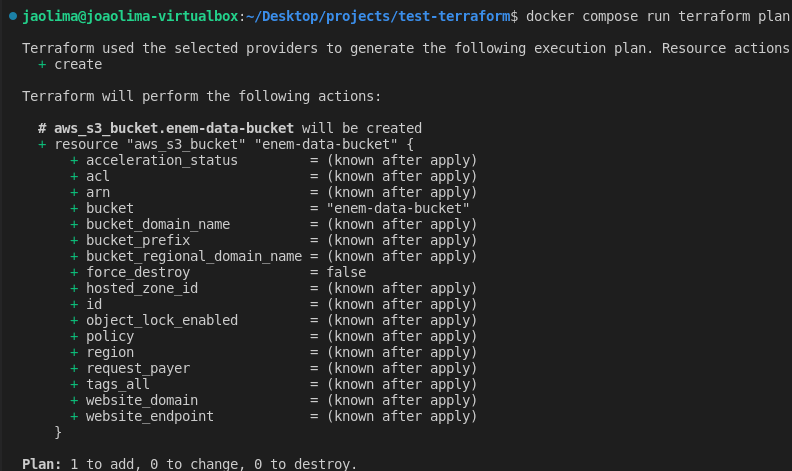This screenshot has width=792, height=471.
Task: Click the plus sign beside force_destroy
Action: click(x=74, y=272)
